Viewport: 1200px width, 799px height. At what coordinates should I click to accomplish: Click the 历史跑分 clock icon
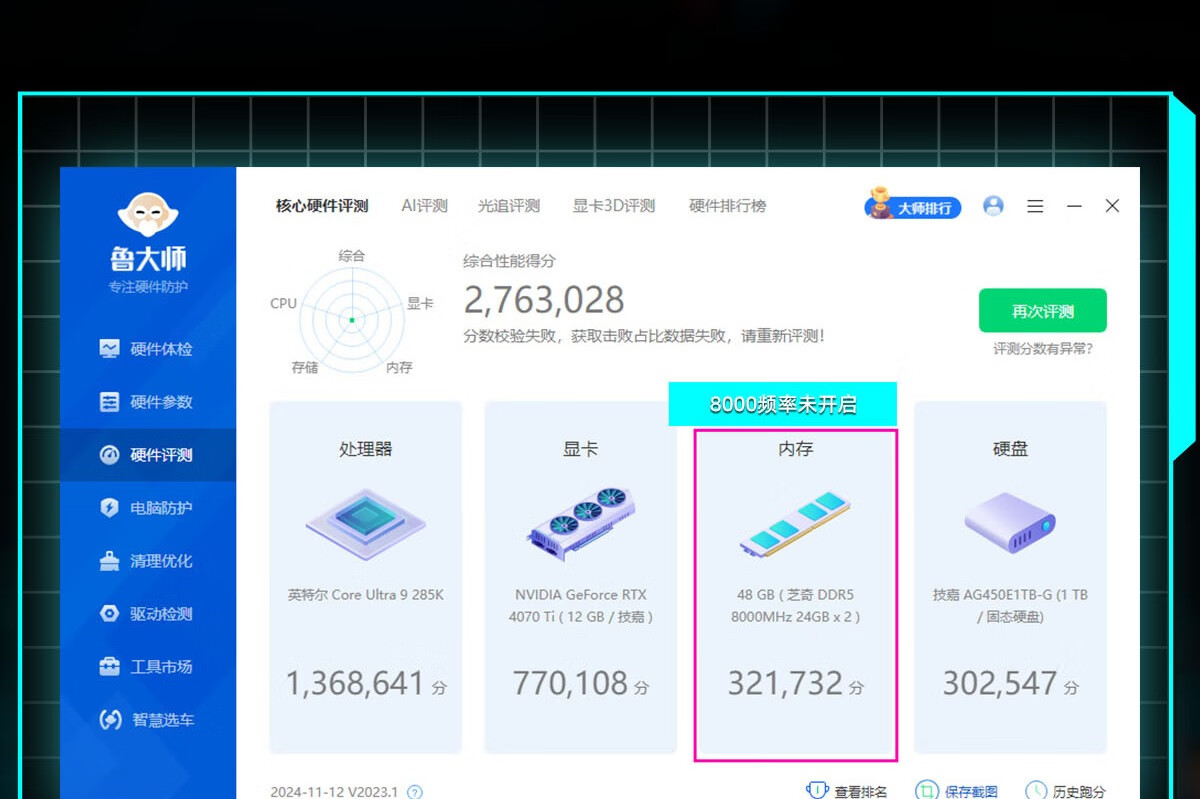(1036, 790)
